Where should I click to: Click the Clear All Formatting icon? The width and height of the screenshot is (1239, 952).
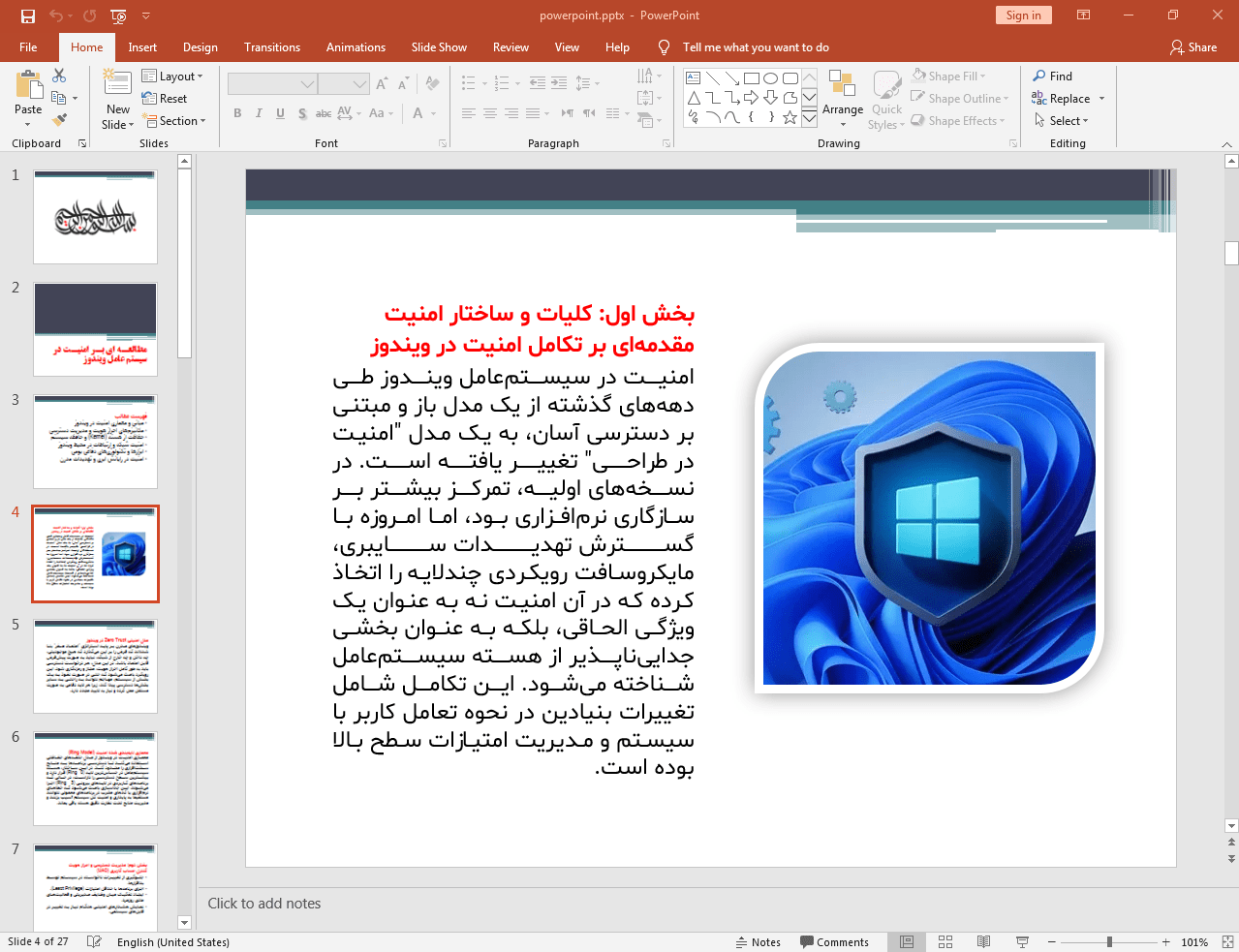coord(433,84)
